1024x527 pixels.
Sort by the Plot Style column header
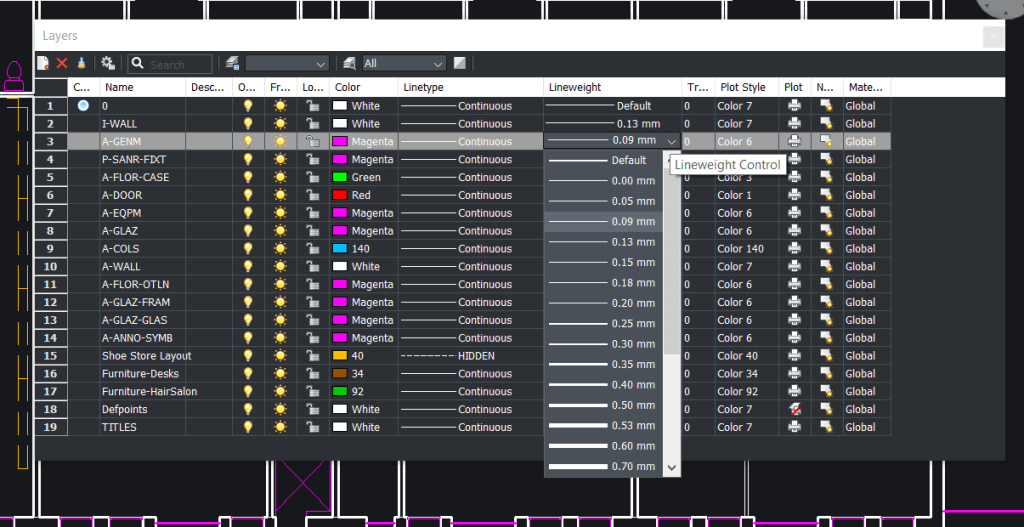tap(746, 87)
